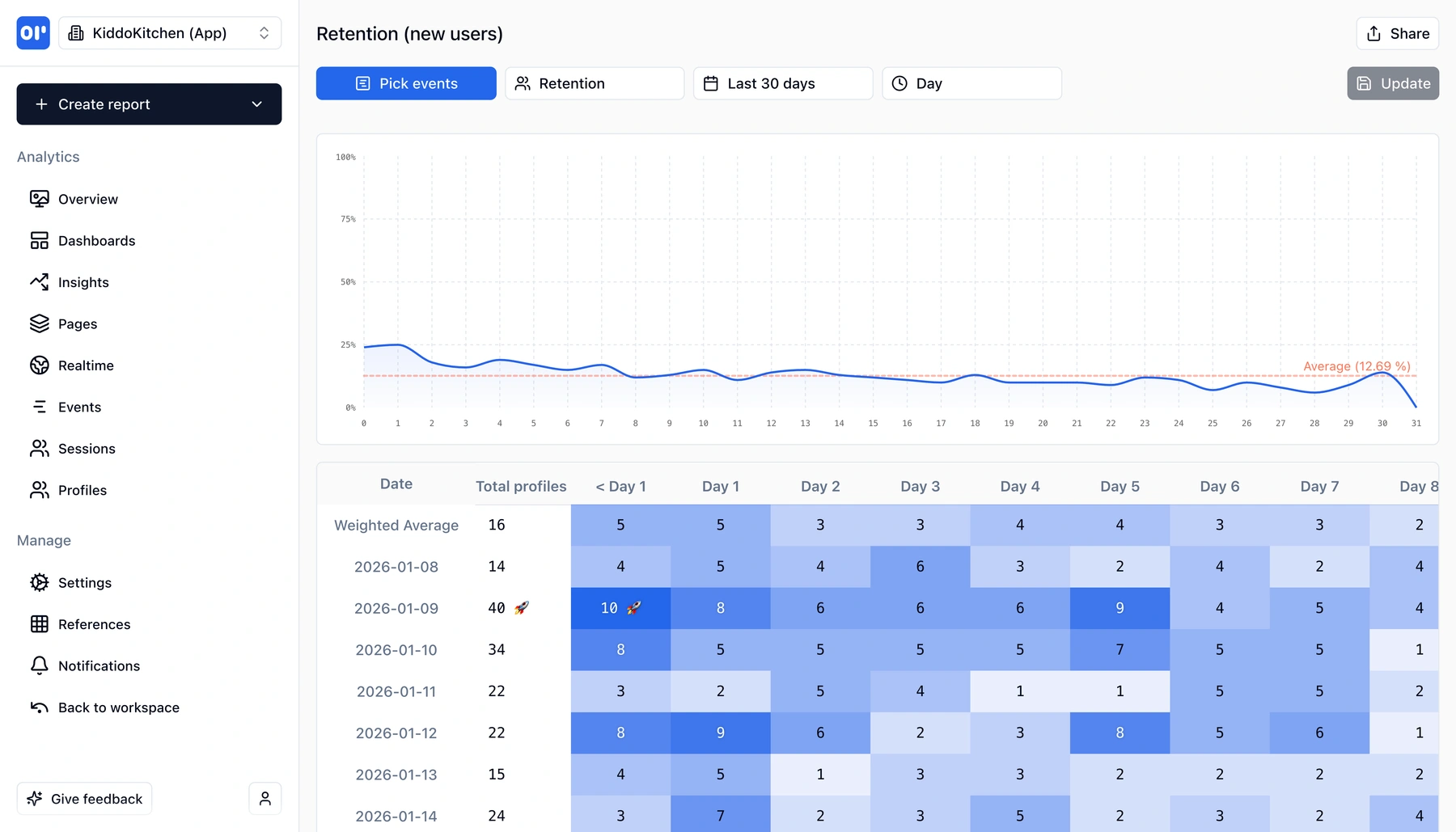Click the Notifications bell icon
Viewport: 1456px width, 832px height.
39,665
